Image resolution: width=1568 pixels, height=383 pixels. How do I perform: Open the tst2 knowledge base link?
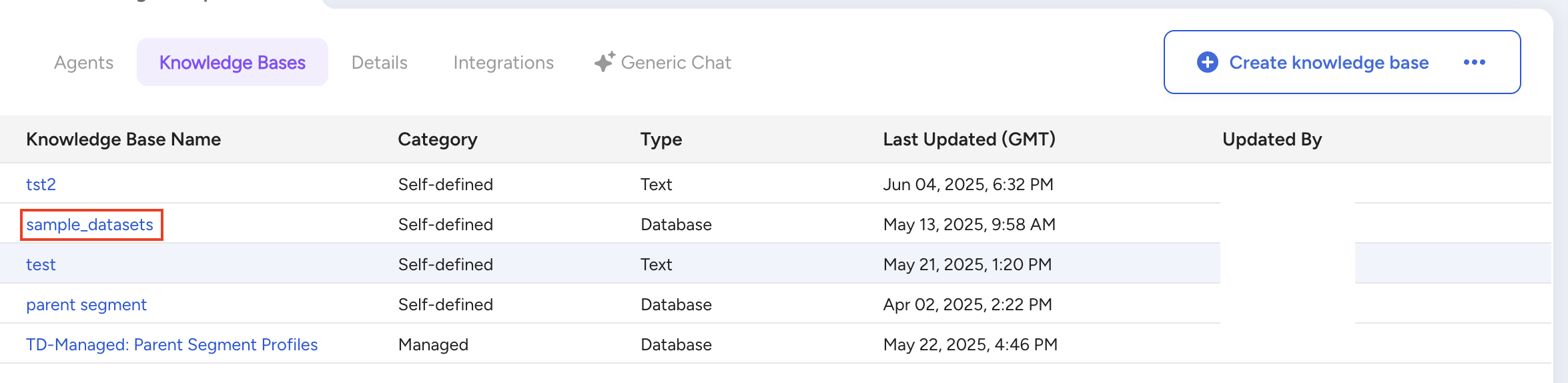(41, 184)
